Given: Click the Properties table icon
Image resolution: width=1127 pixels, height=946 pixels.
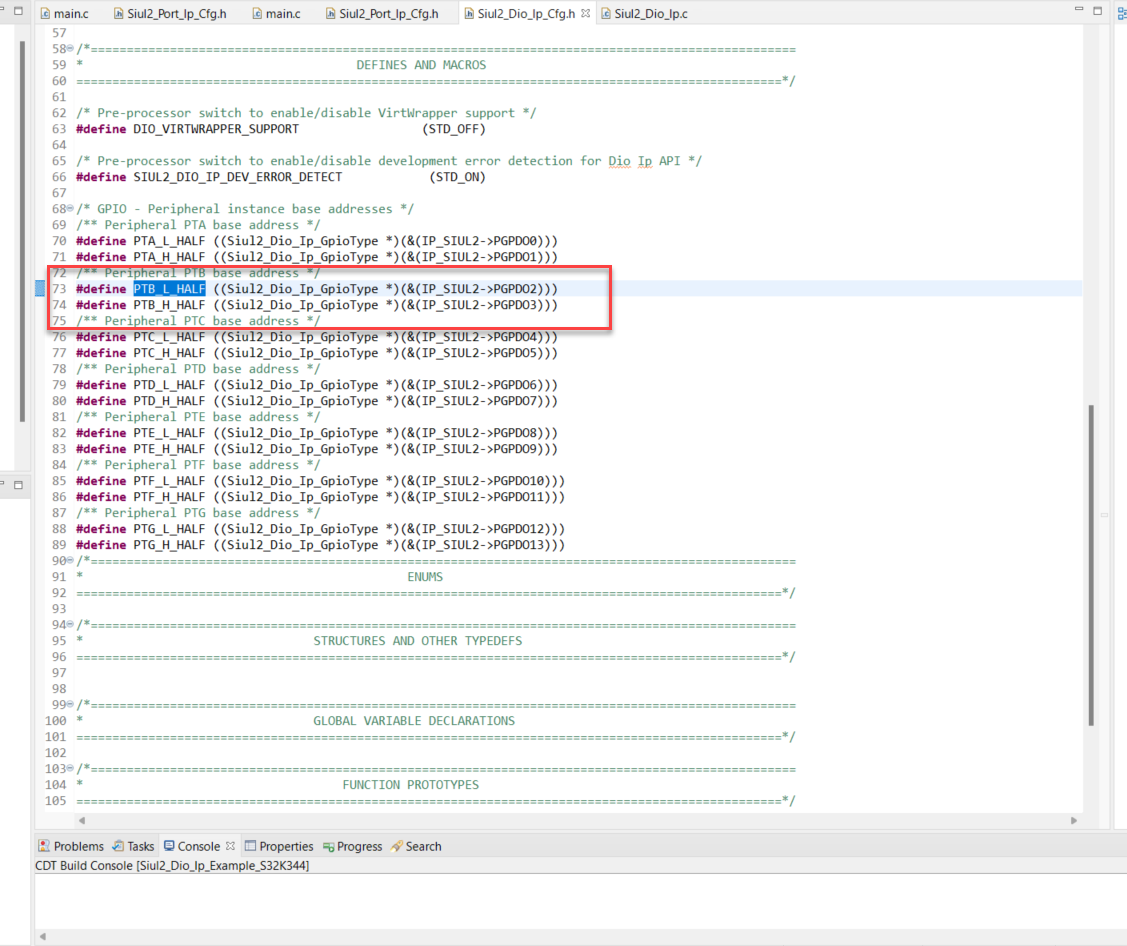Looking at the screenshot, I should click(250, 846).
